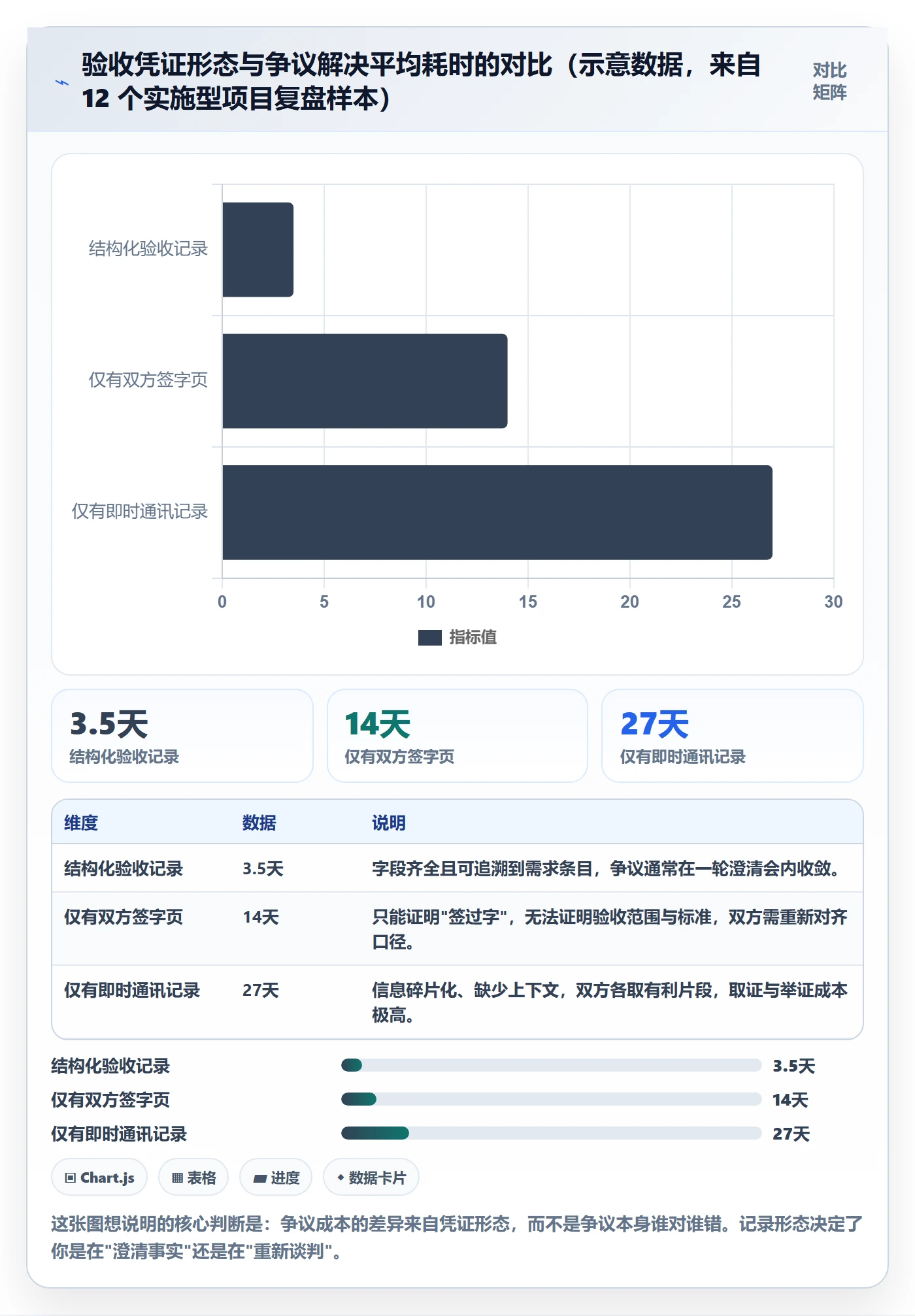
Task: Click 仅有即时通讯记录 in the table's third row
Action: [x=132, y=990]
